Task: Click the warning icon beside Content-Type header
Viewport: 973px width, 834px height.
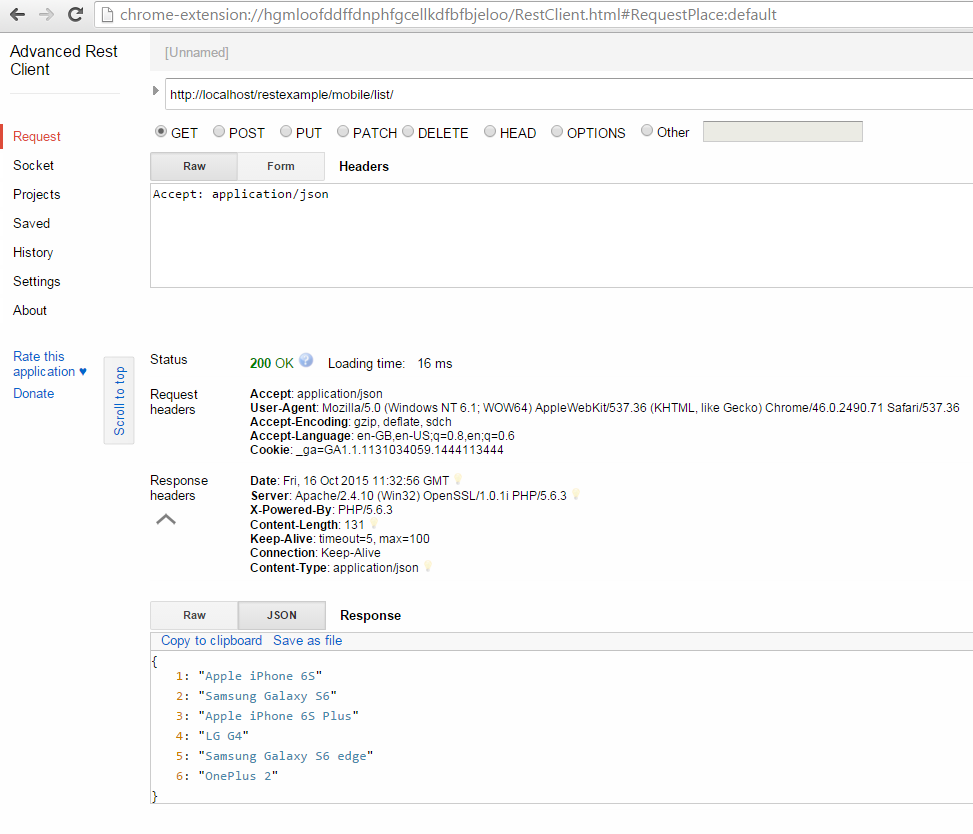Action: click(x=427, y=567)
